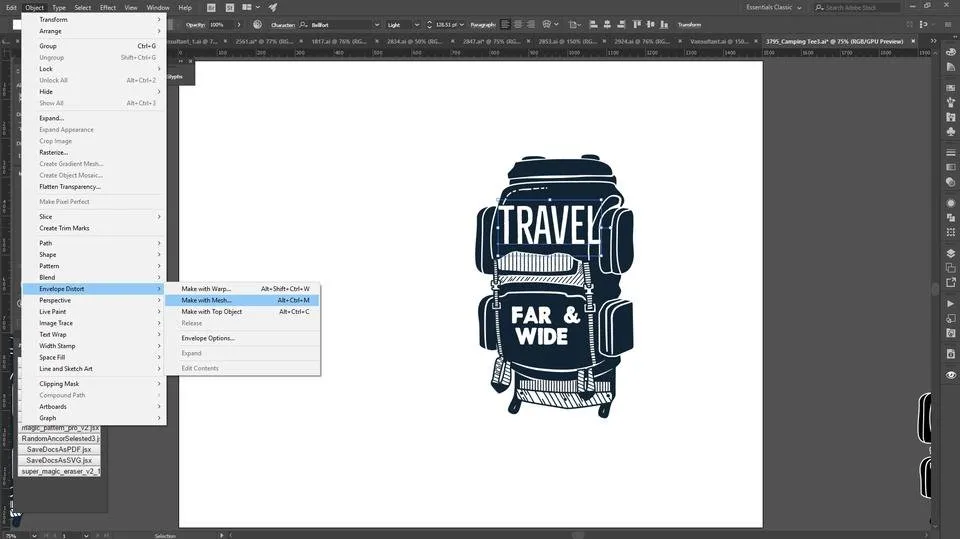Screen dimensions: 960x539
Task: Select Make with Top Object
Action: coord(242,312)
